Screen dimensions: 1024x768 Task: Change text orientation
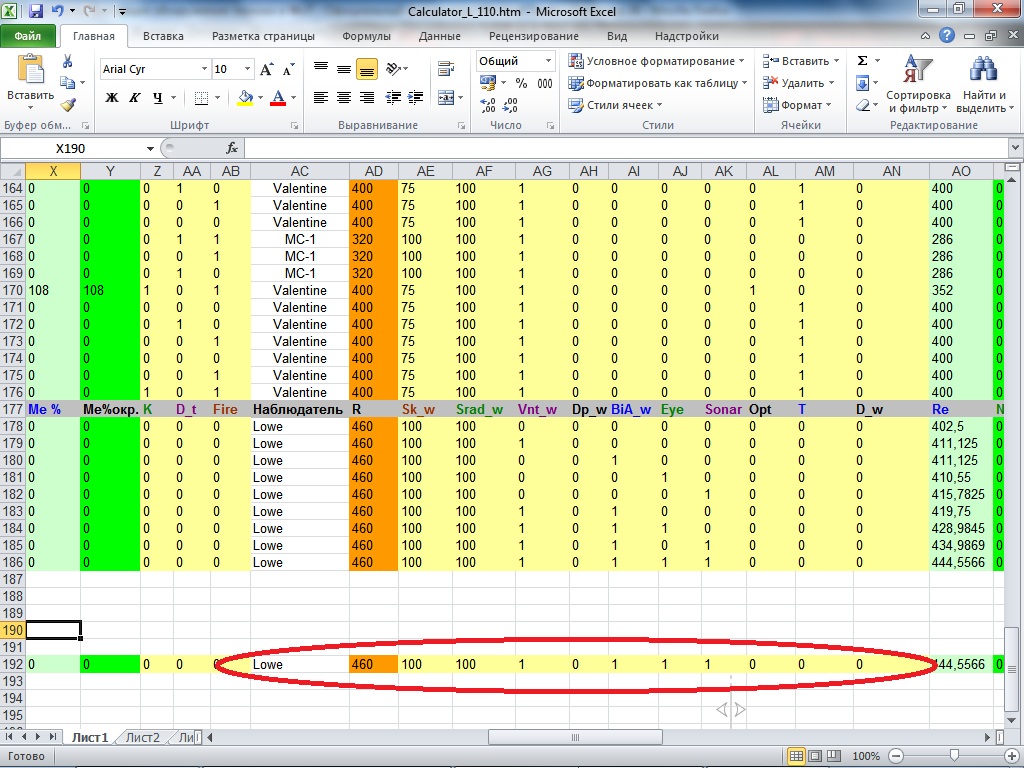(x=394, y=68)
